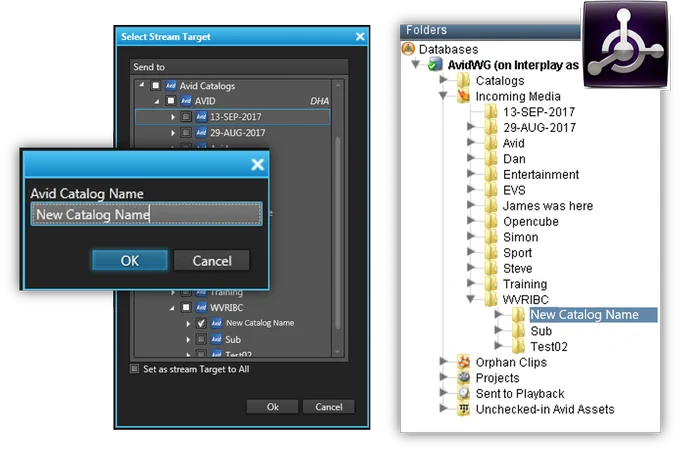Click the Sent to Playback clock icon
Screen dimensions: 680x452
(464, 393)
